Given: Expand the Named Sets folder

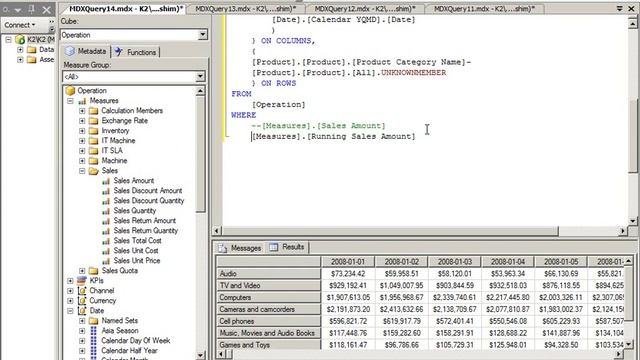Looking at the screenshot, I should click(82, 321).
